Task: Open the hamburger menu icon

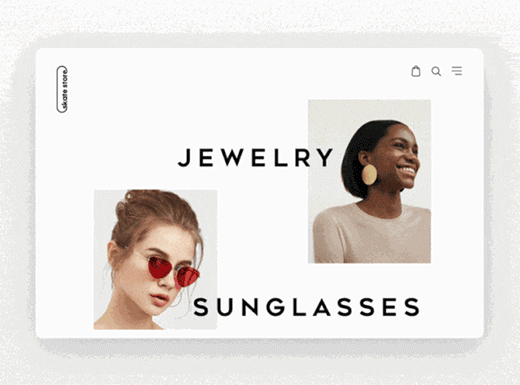Action: (457, 71)
